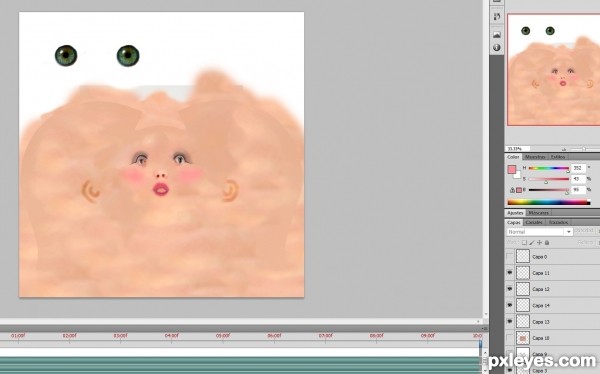Click the brightness value field showing 95
The width and height of the screenshot is (600, 374).
pyautogui.click(x=578, y=189)
